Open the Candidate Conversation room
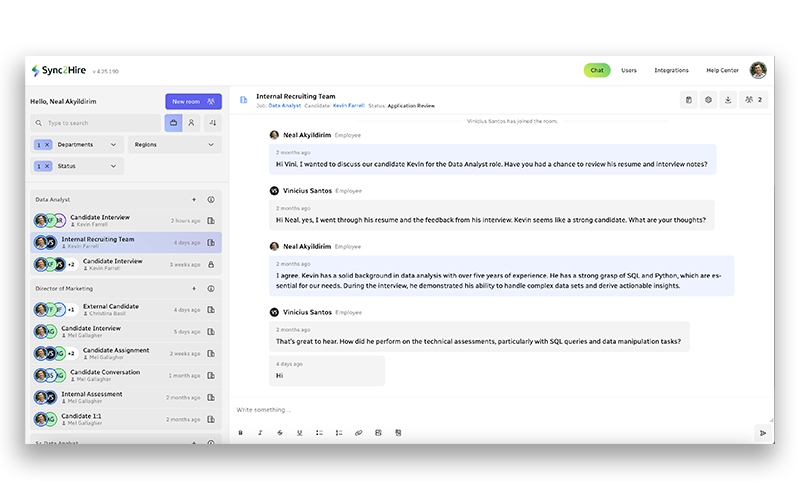The image size is (800, 500). (126, 376)
